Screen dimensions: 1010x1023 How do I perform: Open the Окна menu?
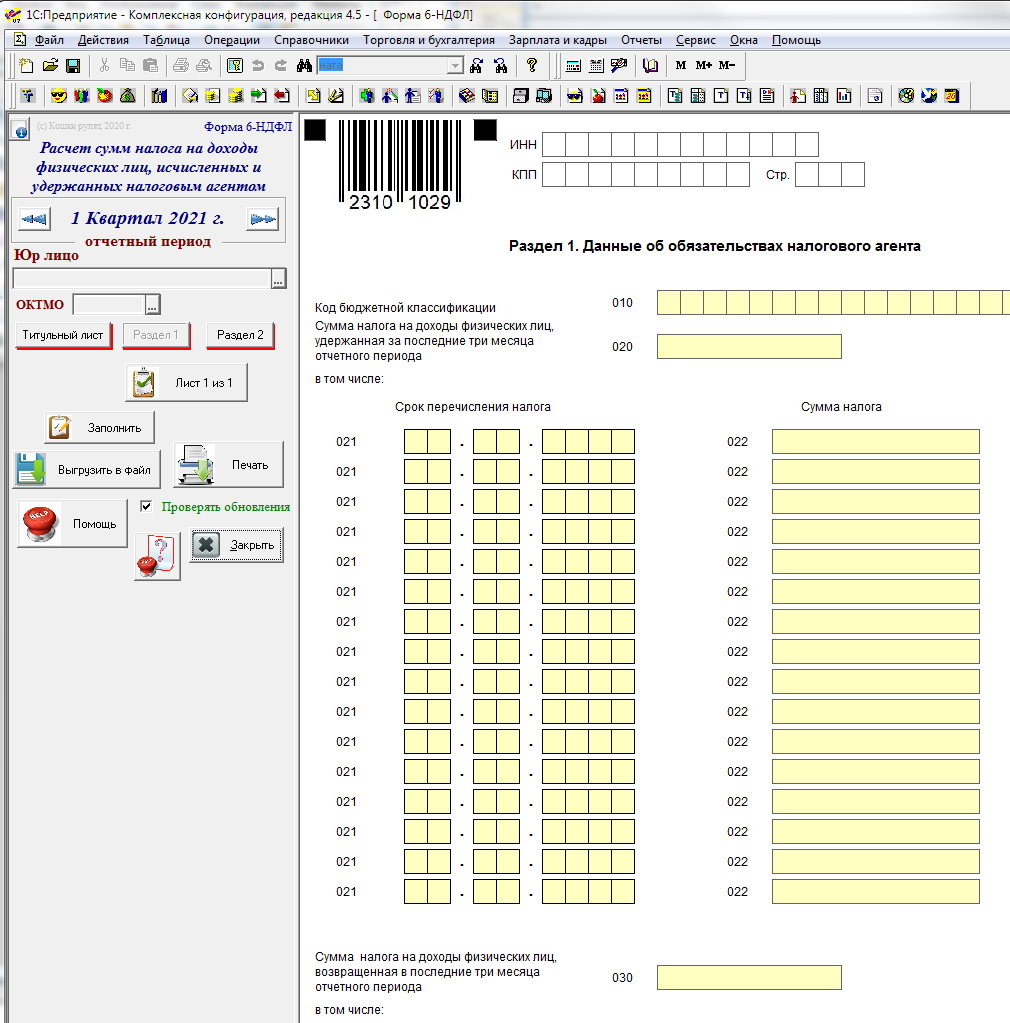click(x=744, y=40)
